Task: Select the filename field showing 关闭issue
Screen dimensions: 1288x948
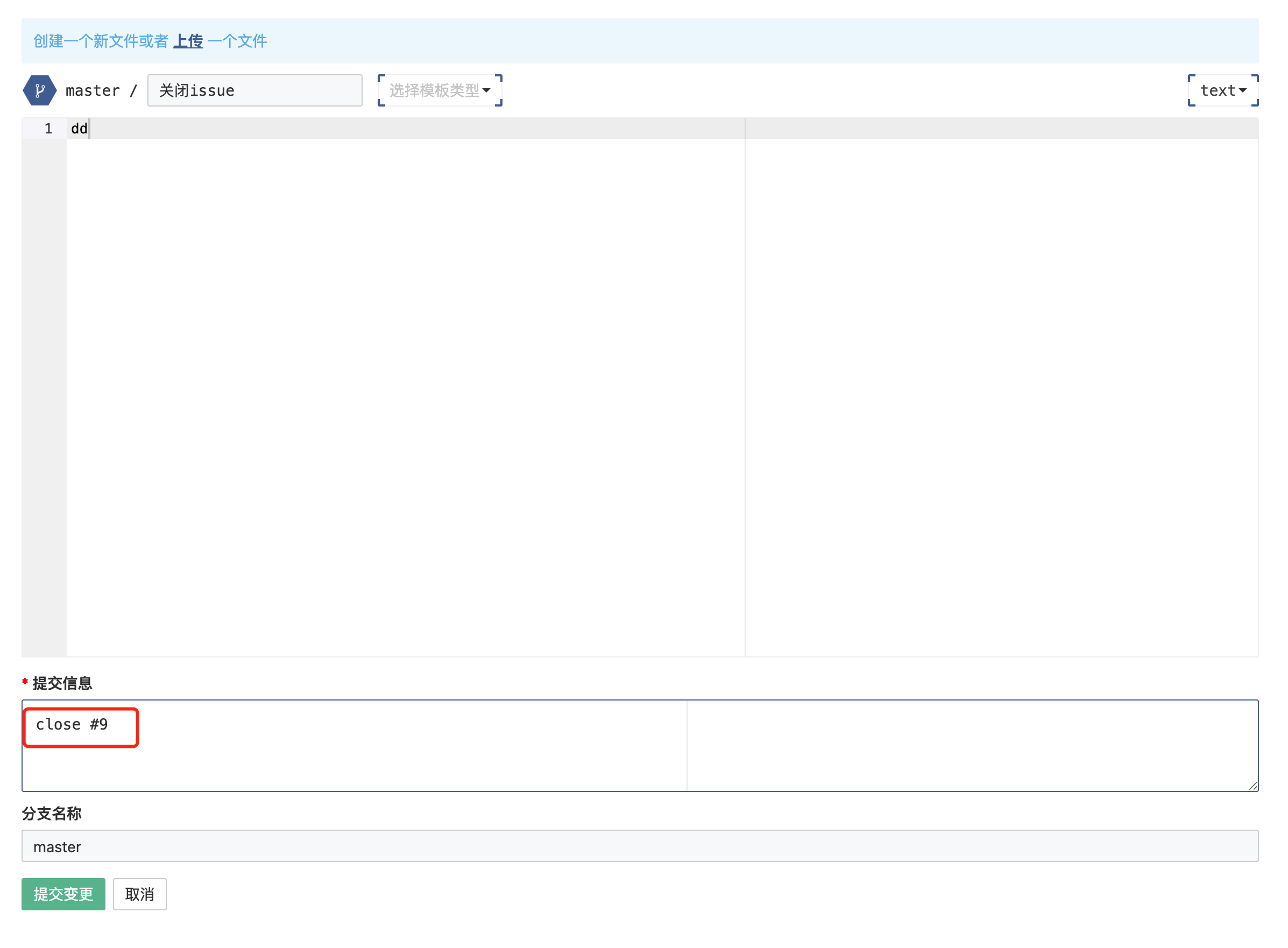Action: (254, 90)
